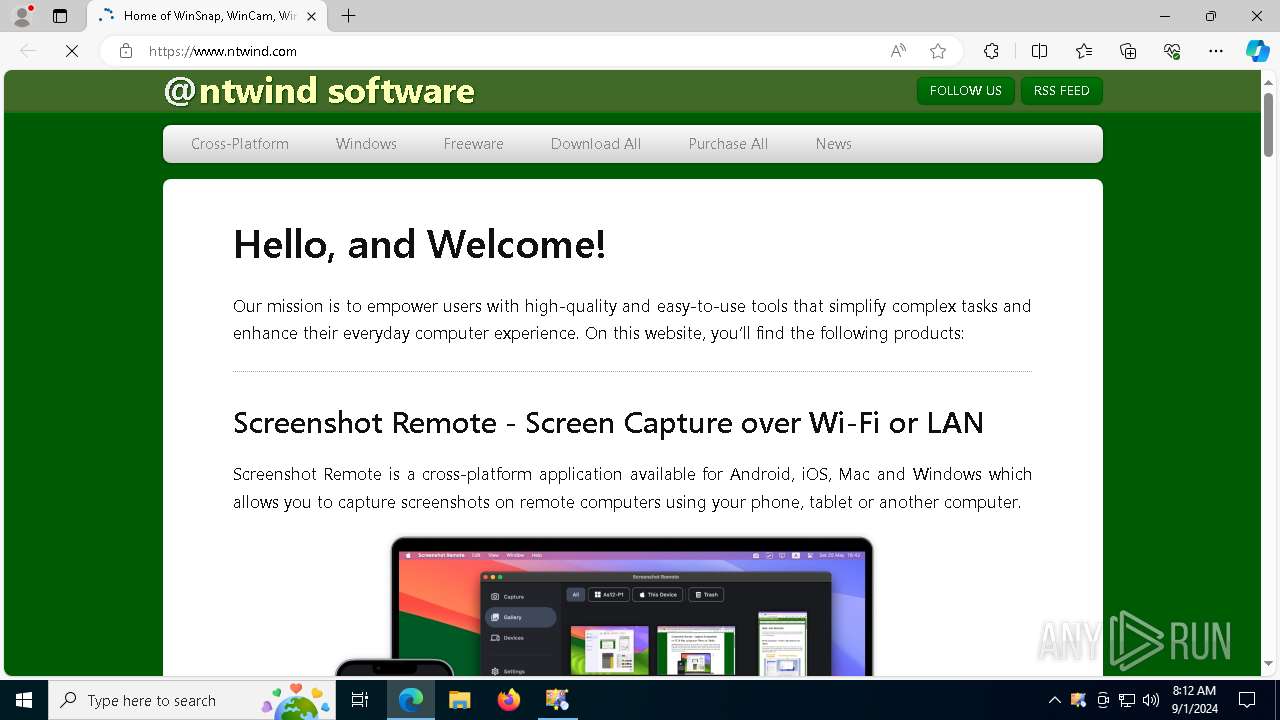
Task: Open network status tray icon
Action: click(1127, 700)
